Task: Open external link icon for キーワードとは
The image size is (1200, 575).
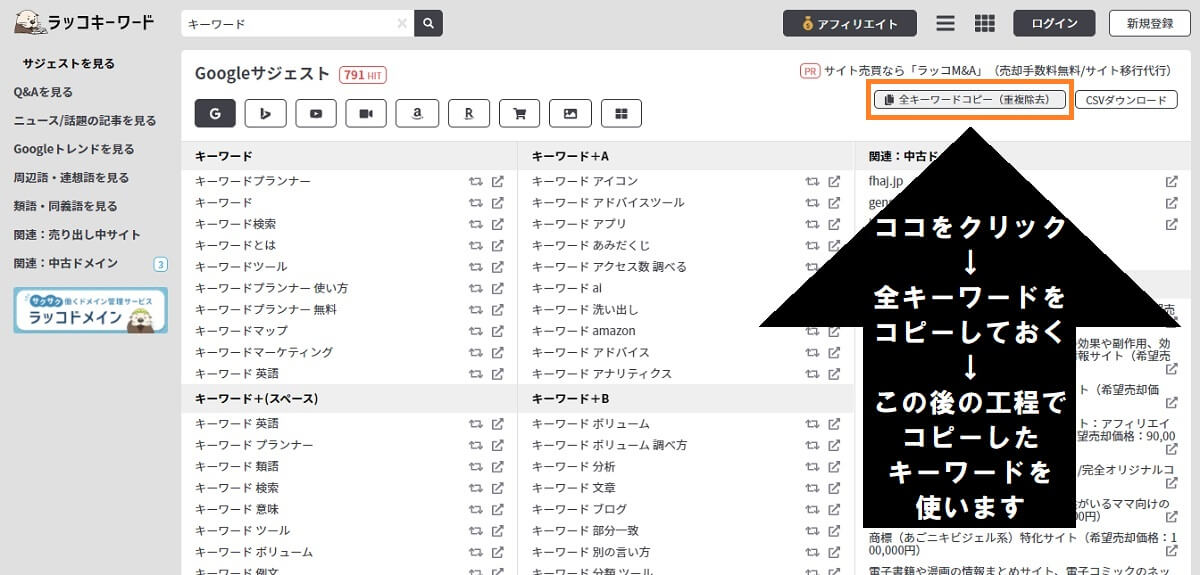Action: click(497, 245)
